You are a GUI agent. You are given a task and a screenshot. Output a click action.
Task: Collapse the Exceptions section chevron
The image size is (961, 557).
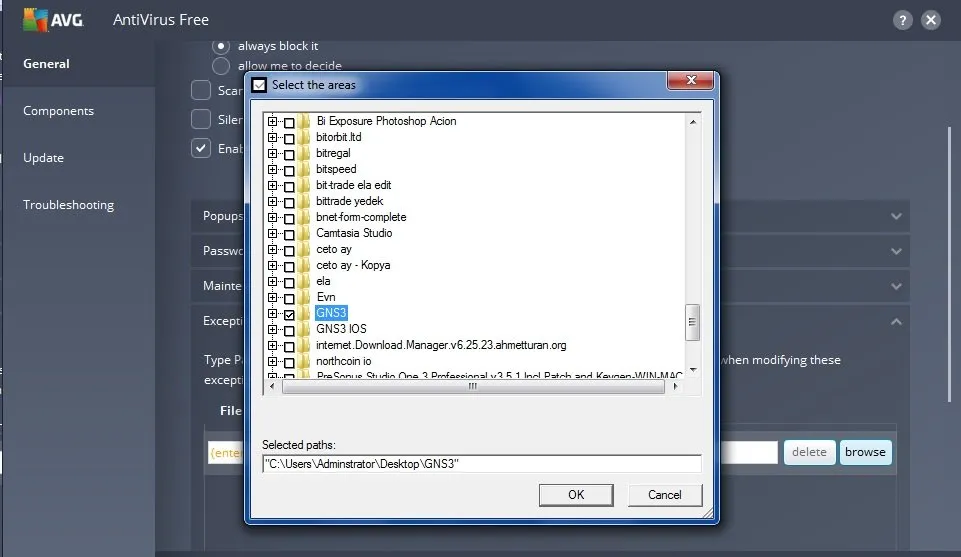pos(896,321)
